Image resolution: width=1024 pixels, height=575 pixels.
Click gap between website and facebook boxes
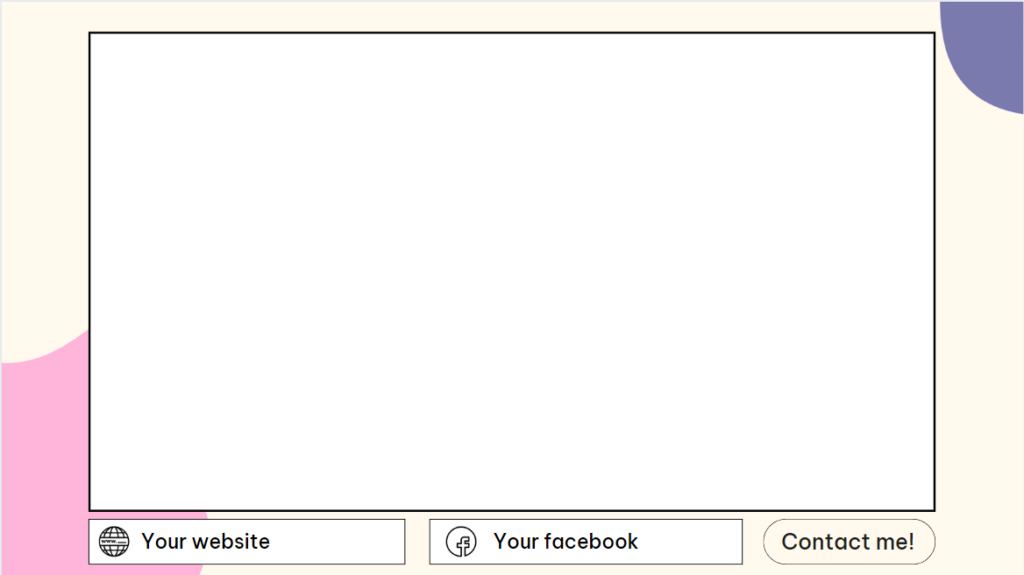click(417, 542)
